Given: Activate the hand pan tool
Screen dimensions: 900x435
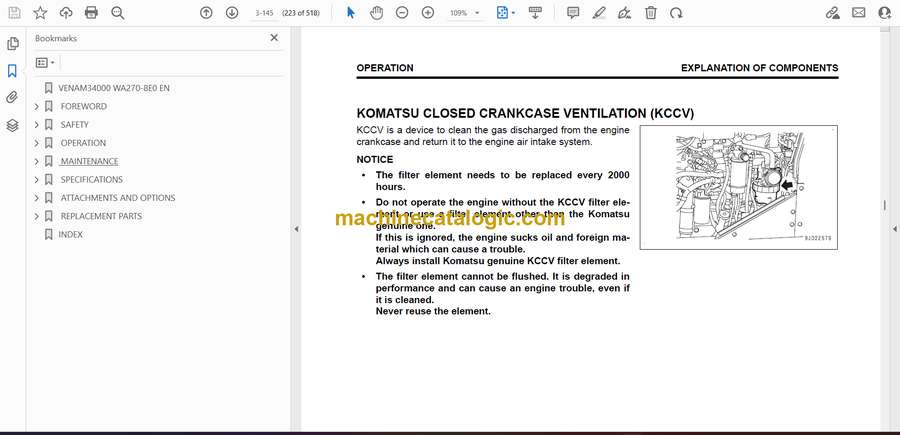Looking at the screenshot, I should click(x=377, y=13).
